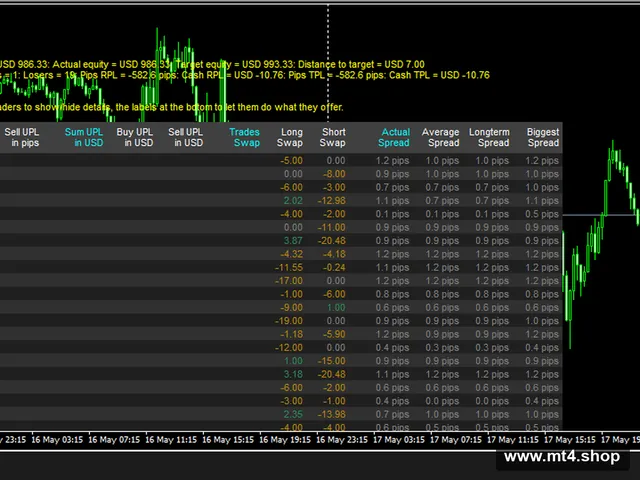Click the 17 May 03:15 time axis label
This screenshot has width=640, height=480.
tap(399, 440)
